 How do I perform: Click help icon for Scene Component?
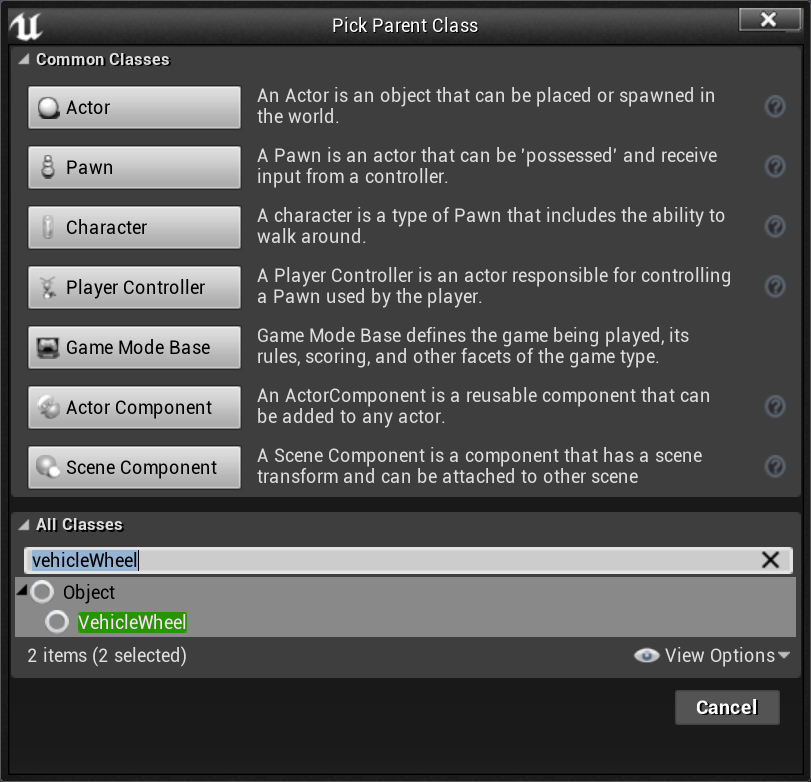(774, 467)
